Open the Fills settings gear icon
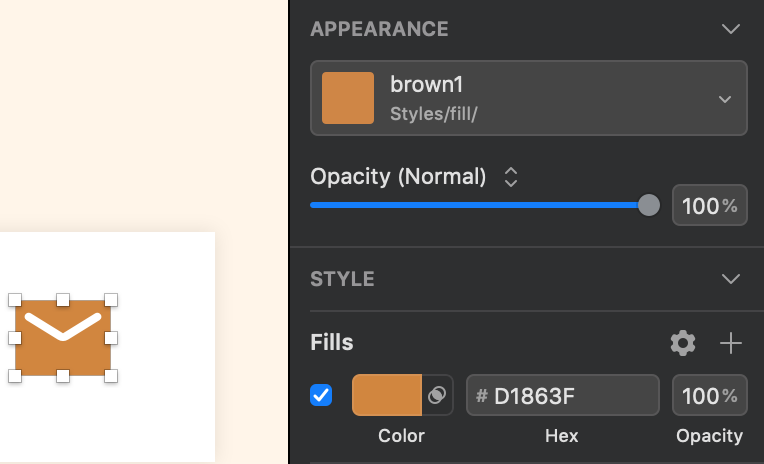The image size is (764, 464). pyautogui.click(x=683, y=343)
